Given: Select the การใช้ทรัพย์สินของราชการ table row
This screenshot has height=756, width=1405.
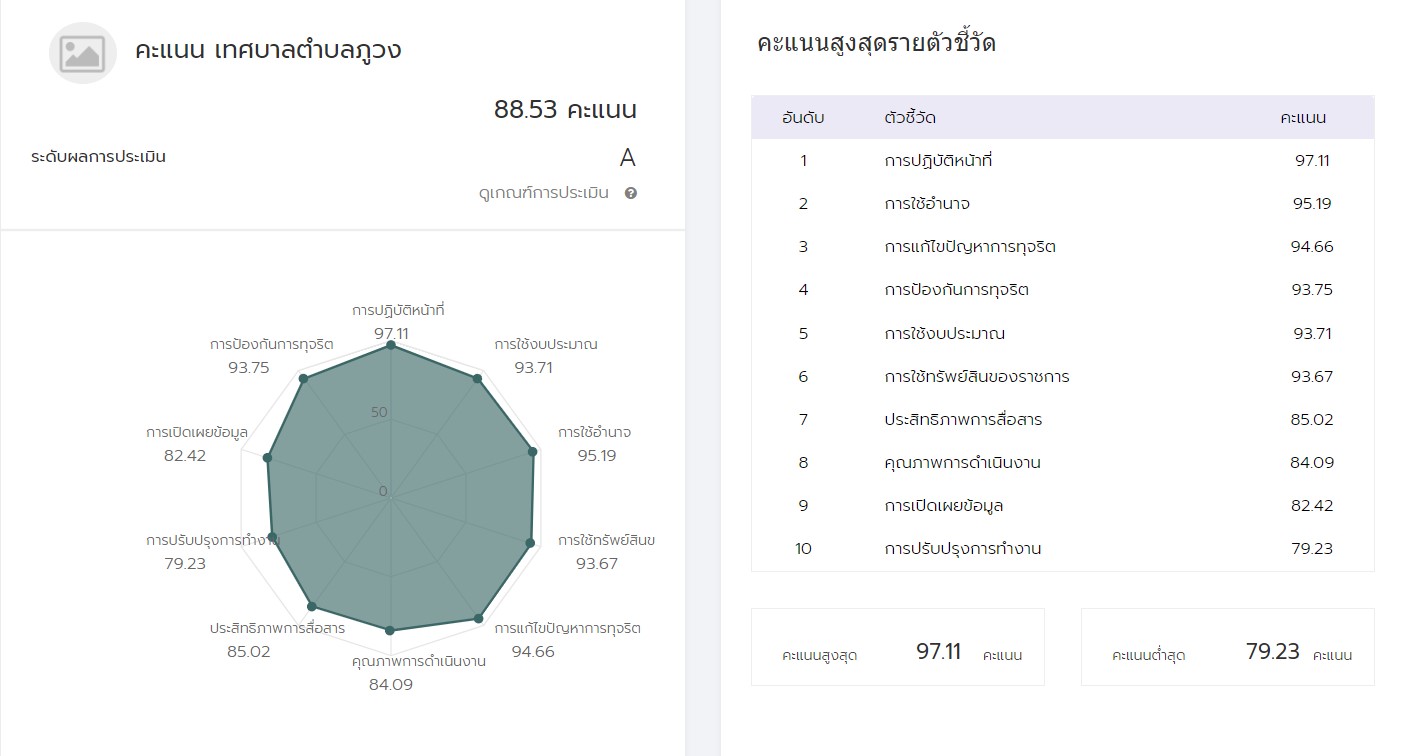Looking at the screenshot, I should tap(1063, 376).
